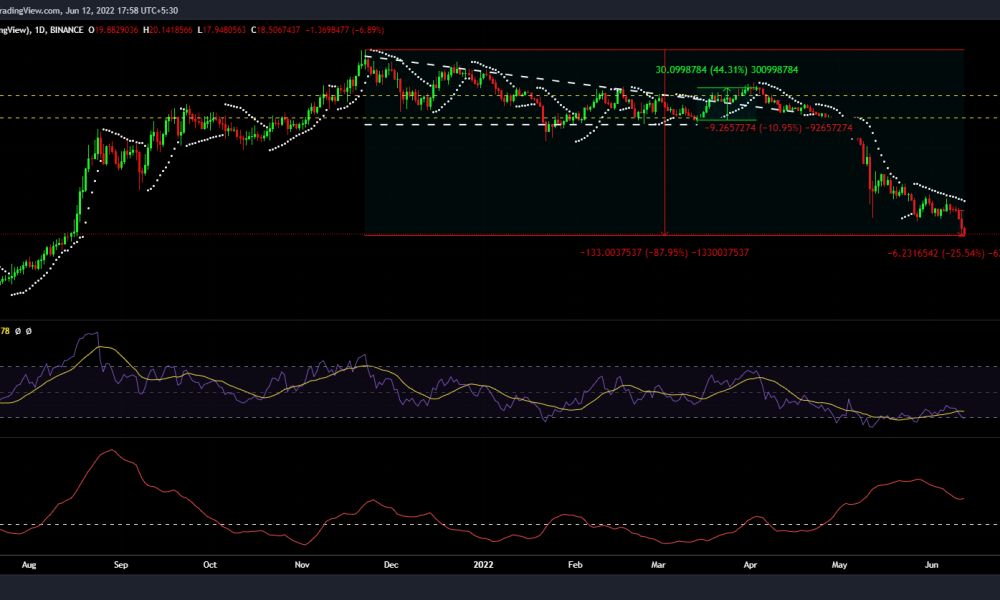Select the -6.2316542 (-25.54%) label near June
Image resolution: width=1000 pixels, height=600 pixels.
[x=943, y=253]
